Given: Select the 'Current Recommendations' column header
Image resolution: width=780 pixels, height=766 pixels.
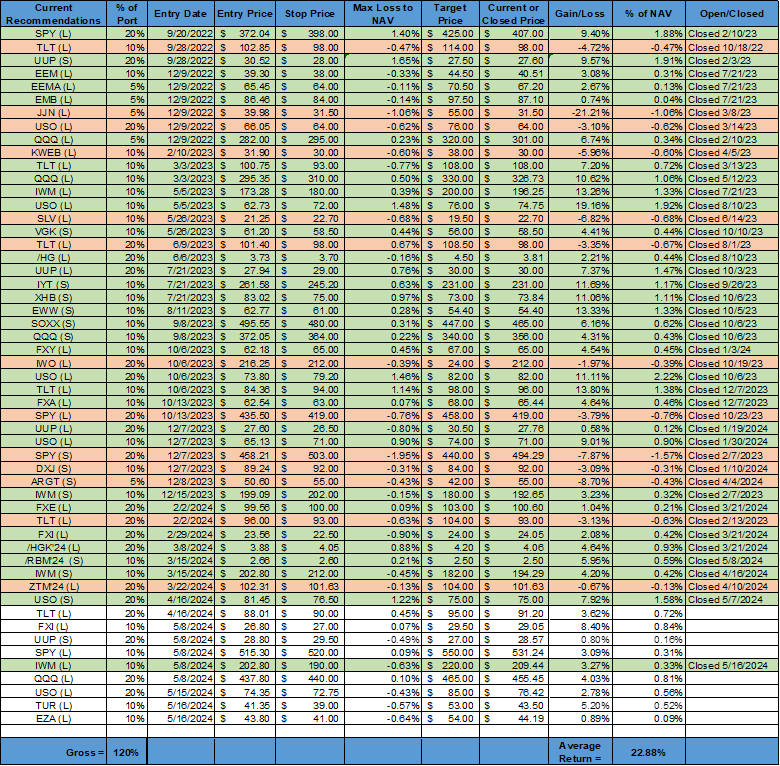Looking at the screenshot, I should (53, 14).
